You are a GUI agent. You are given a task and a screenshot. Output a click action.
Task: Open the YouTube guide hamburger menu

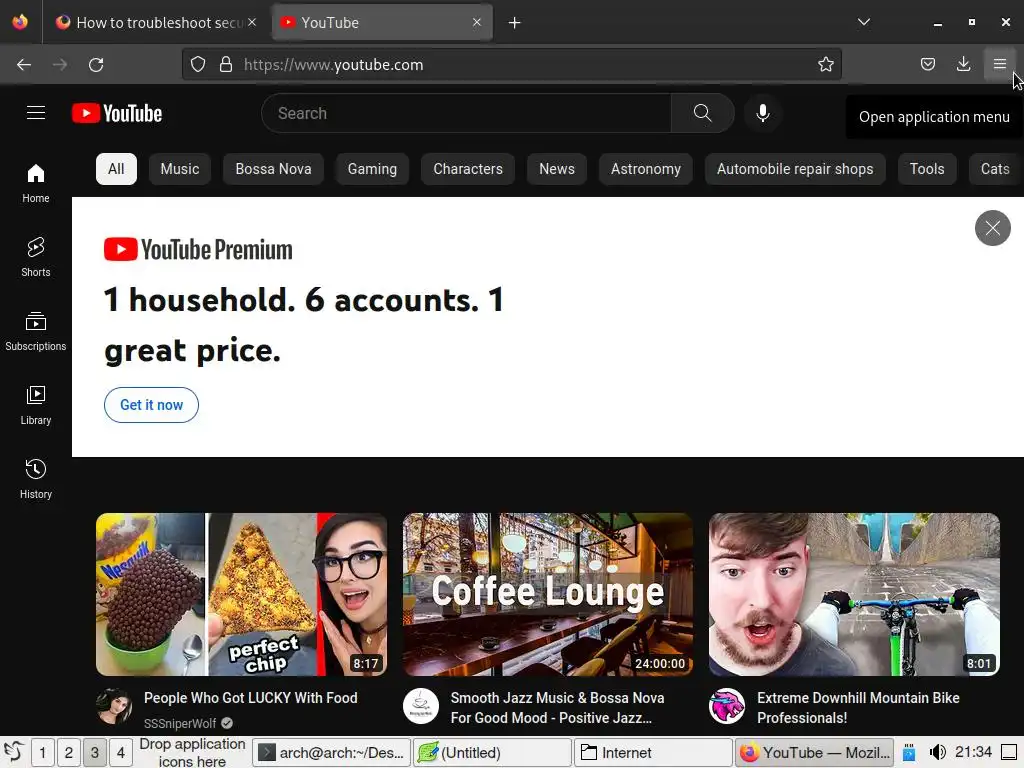36,113
